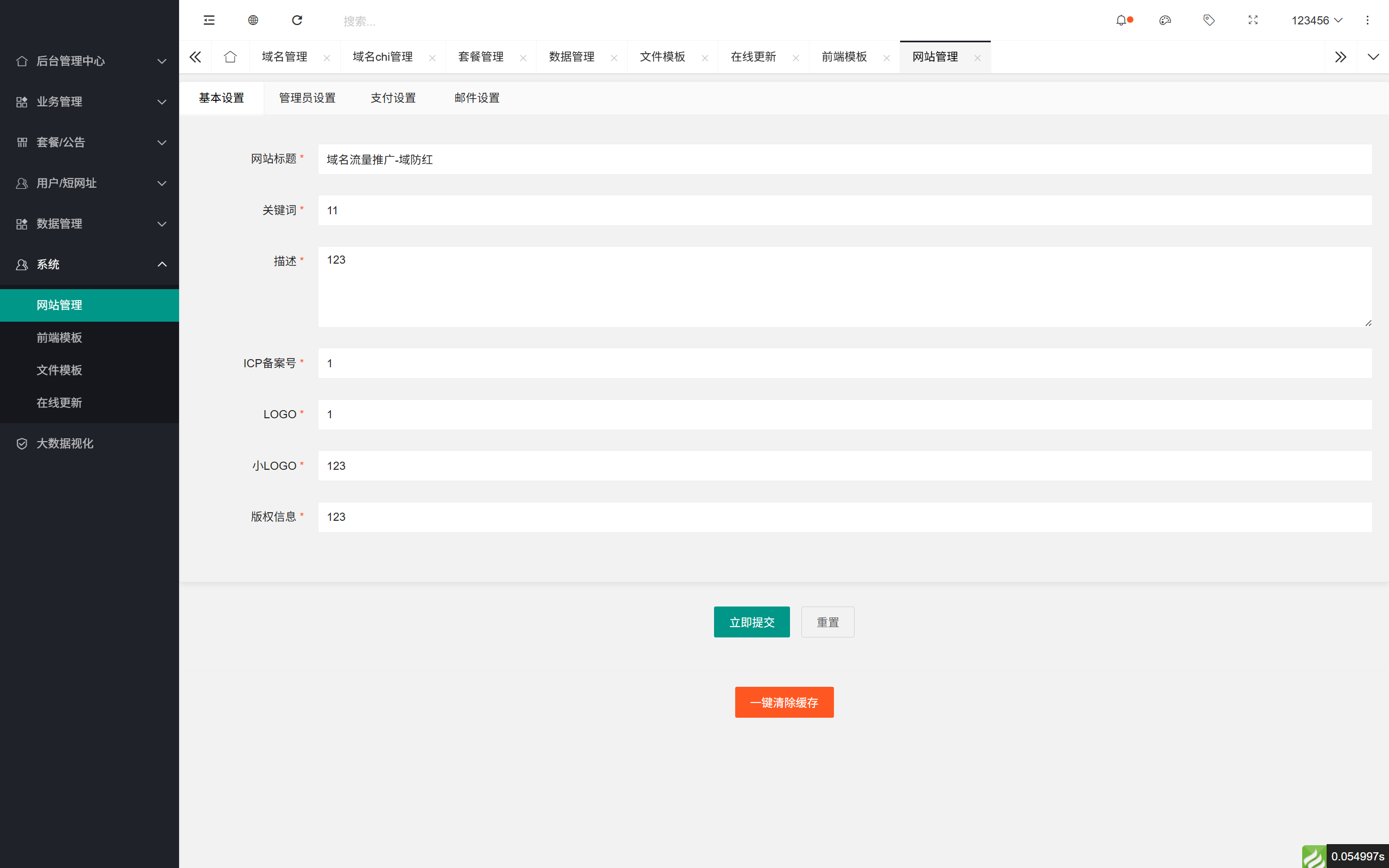Switch language using the globe icon
1389x868 pixels.
tap(252, 20)
